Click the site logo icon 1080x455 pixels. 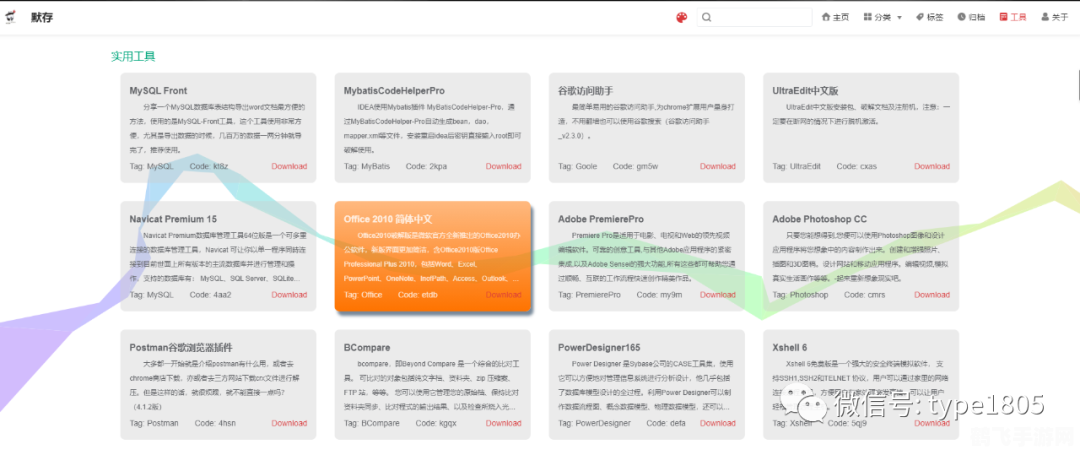click(10, 17)
